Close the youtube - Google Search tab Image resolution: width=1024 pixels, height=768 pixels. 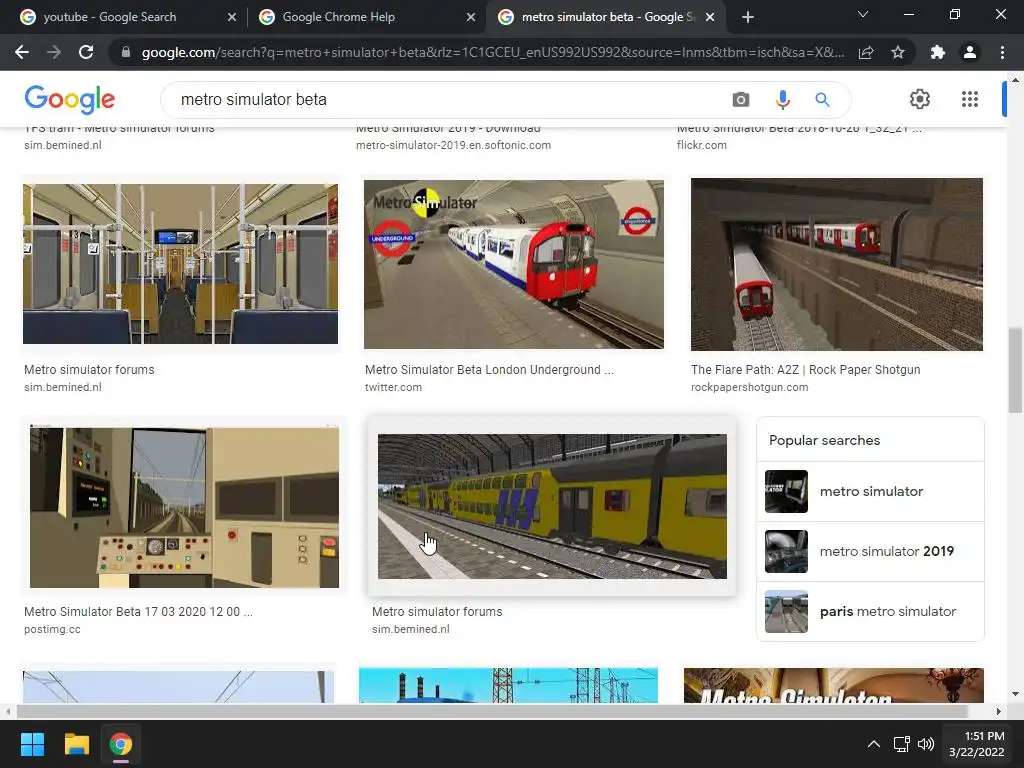(x=232, y=17)
